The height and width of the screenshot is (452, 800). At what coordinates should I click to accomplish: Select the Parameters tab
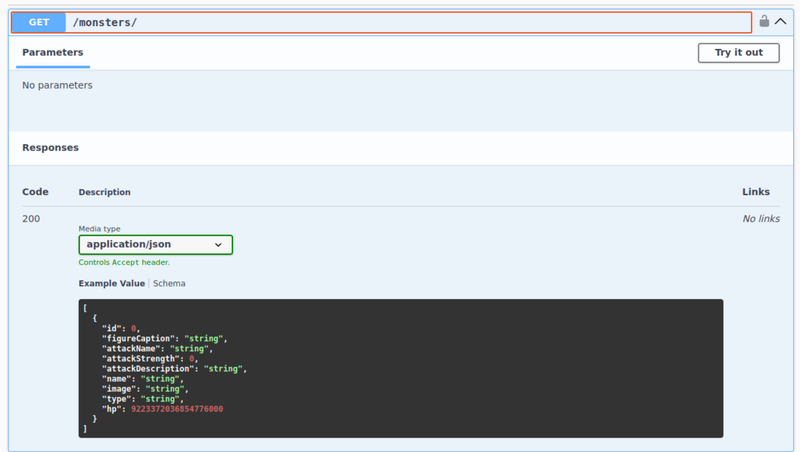[52, 52]
